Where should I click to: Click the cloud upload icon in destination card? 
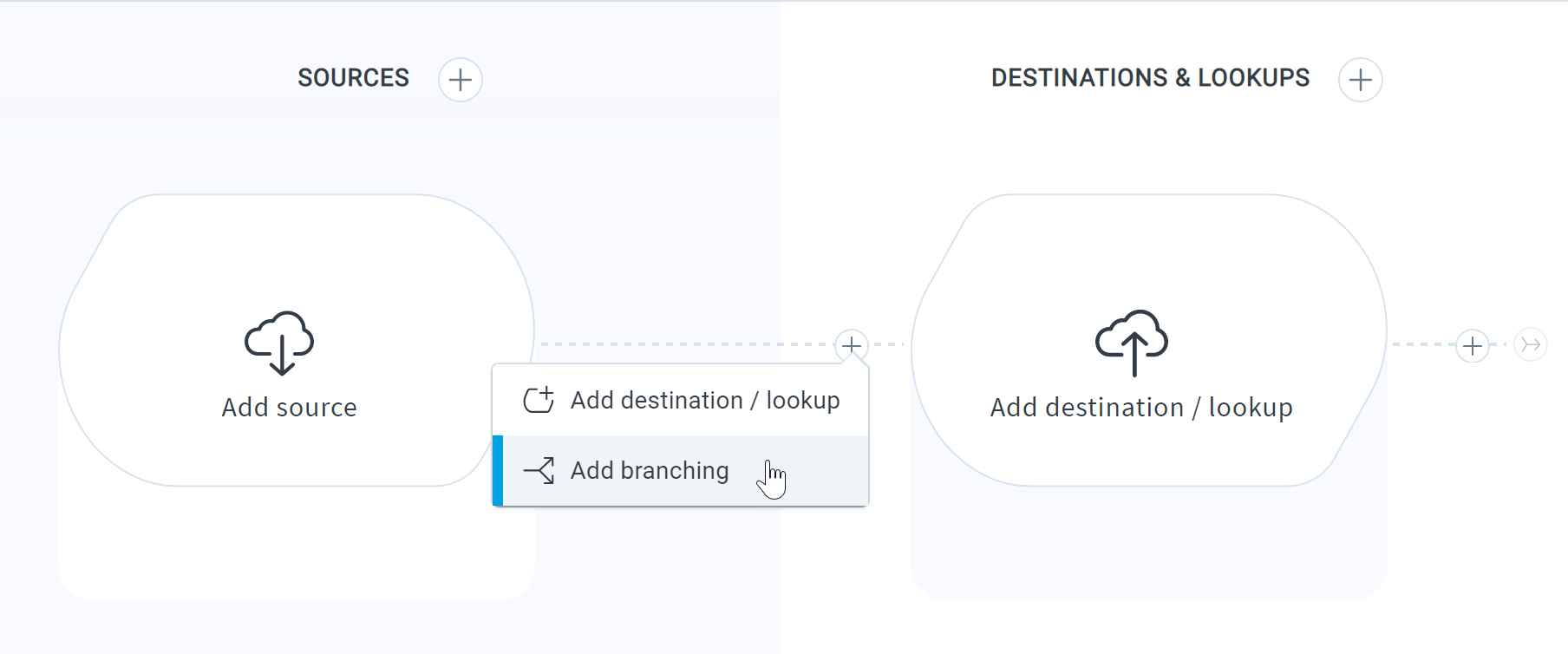pyautogui.click(x=1132, y=343)
